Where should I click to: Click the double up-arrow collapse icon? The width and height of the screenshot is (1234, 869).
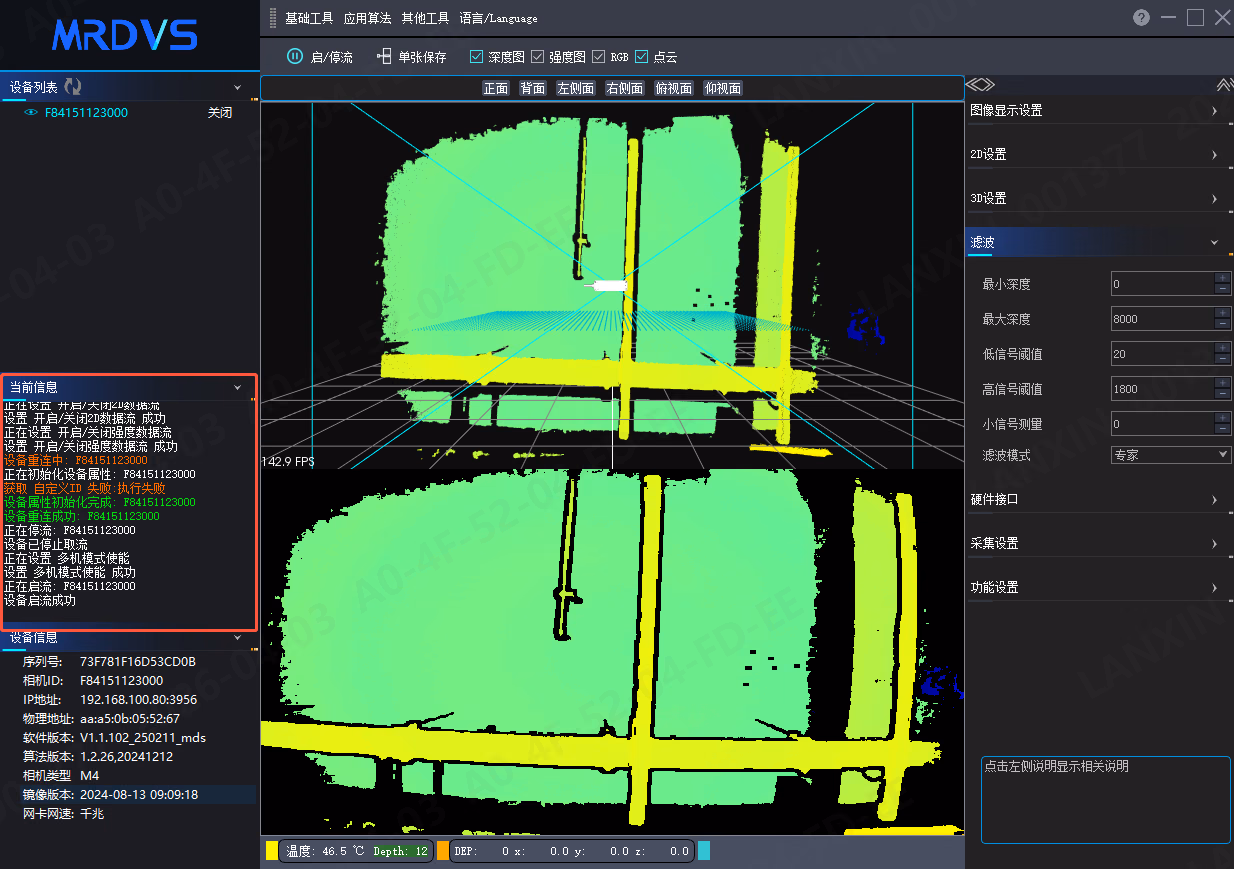(1224, 85)
